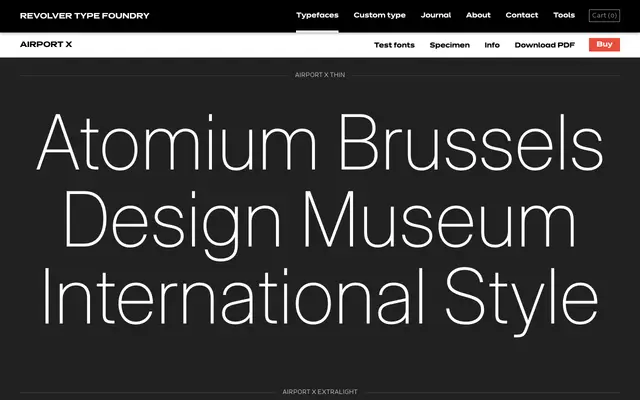The width and height of the screenshot is (640, 400).
Task: Click the red Buy button
Action: point(604,44)
